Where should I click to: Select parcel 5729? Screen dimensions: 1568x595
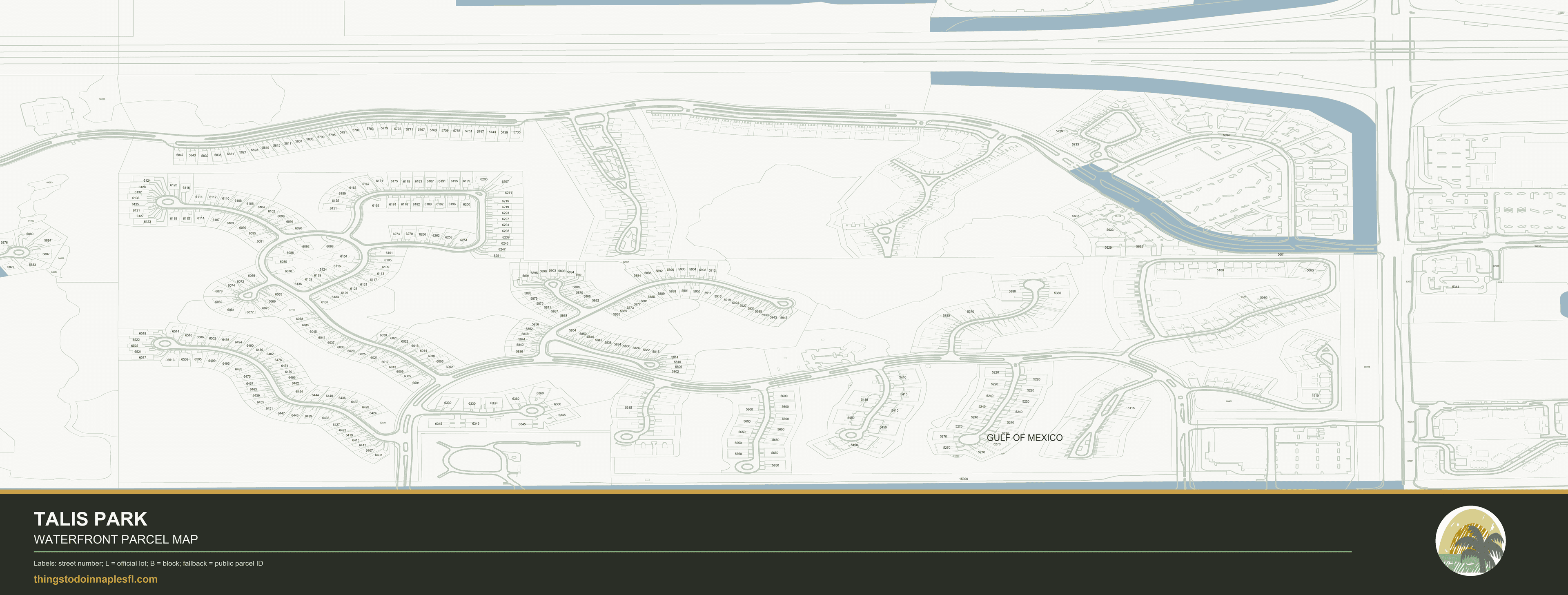(1059, 131)
